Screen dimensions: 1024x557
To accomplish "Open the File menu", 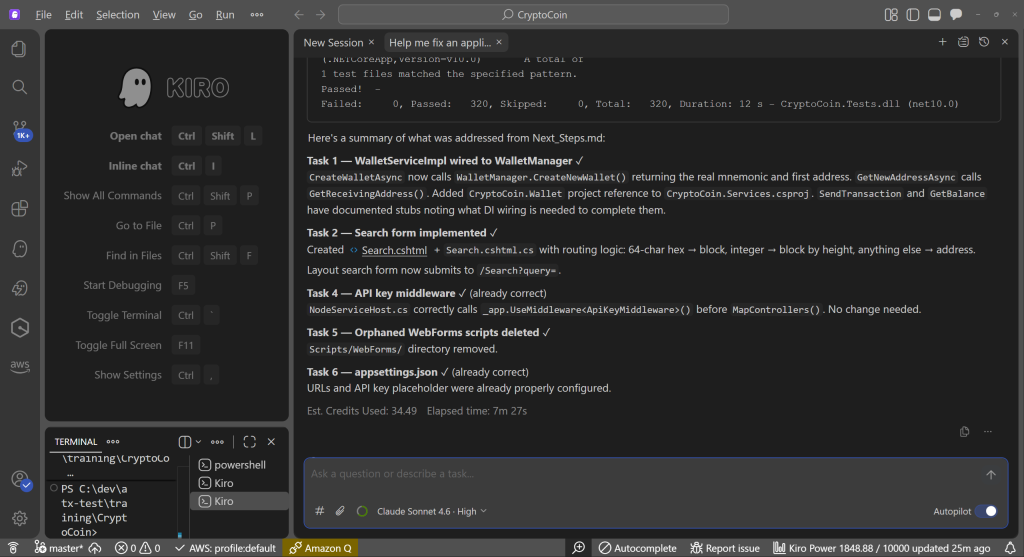I will coord(44,14).
